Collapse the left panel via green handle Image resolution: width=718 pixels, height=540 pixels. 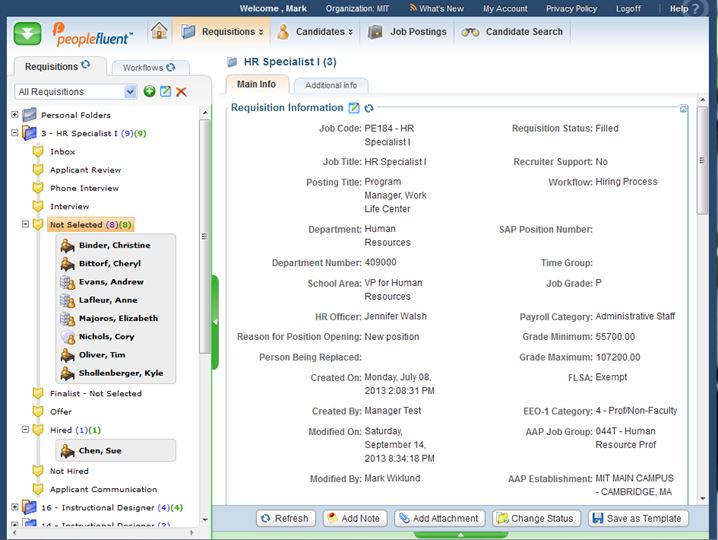click(x=214, y=322)
